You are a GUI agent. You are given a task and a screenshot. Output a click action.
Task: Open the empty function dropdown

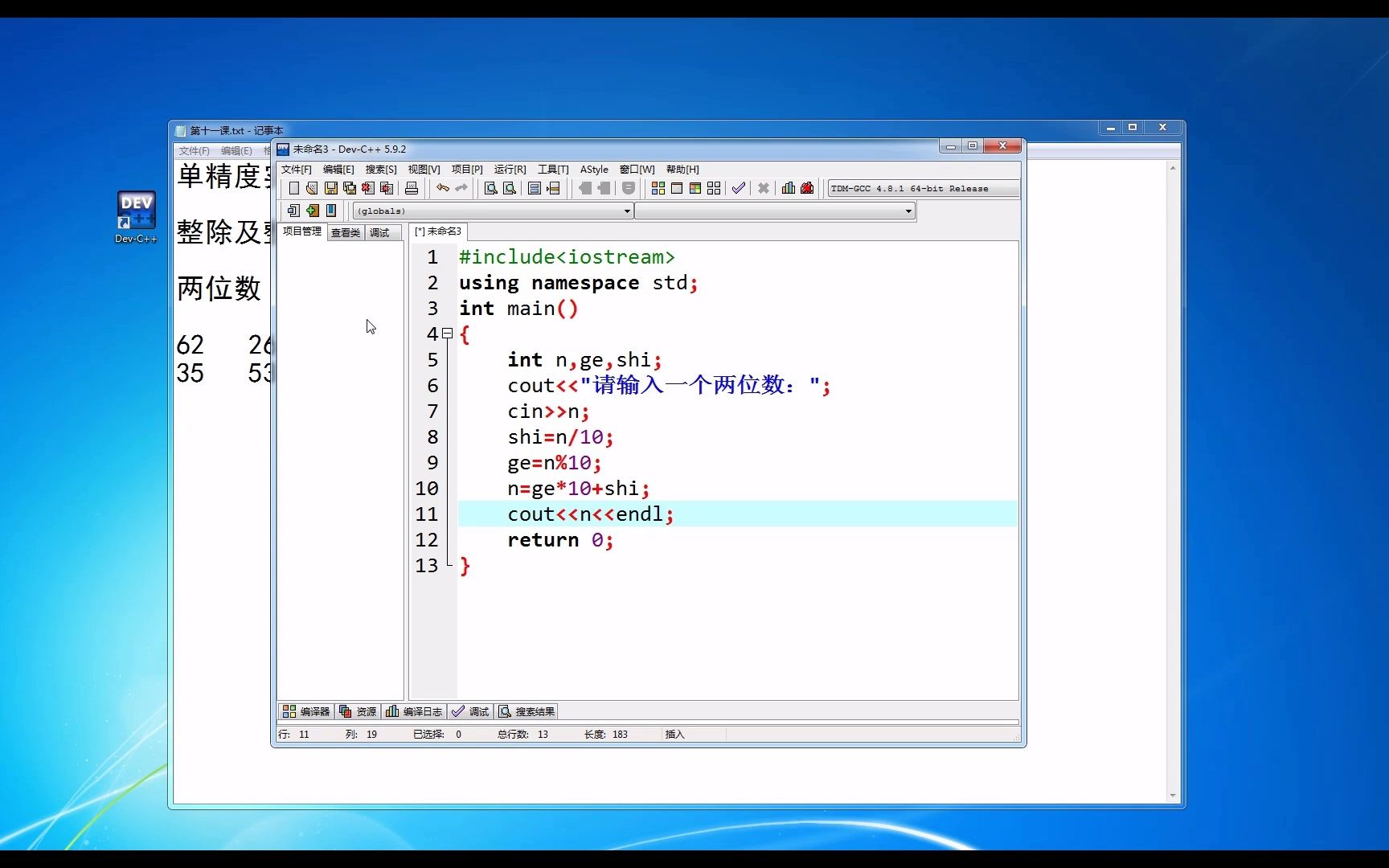tap(775, 211)
